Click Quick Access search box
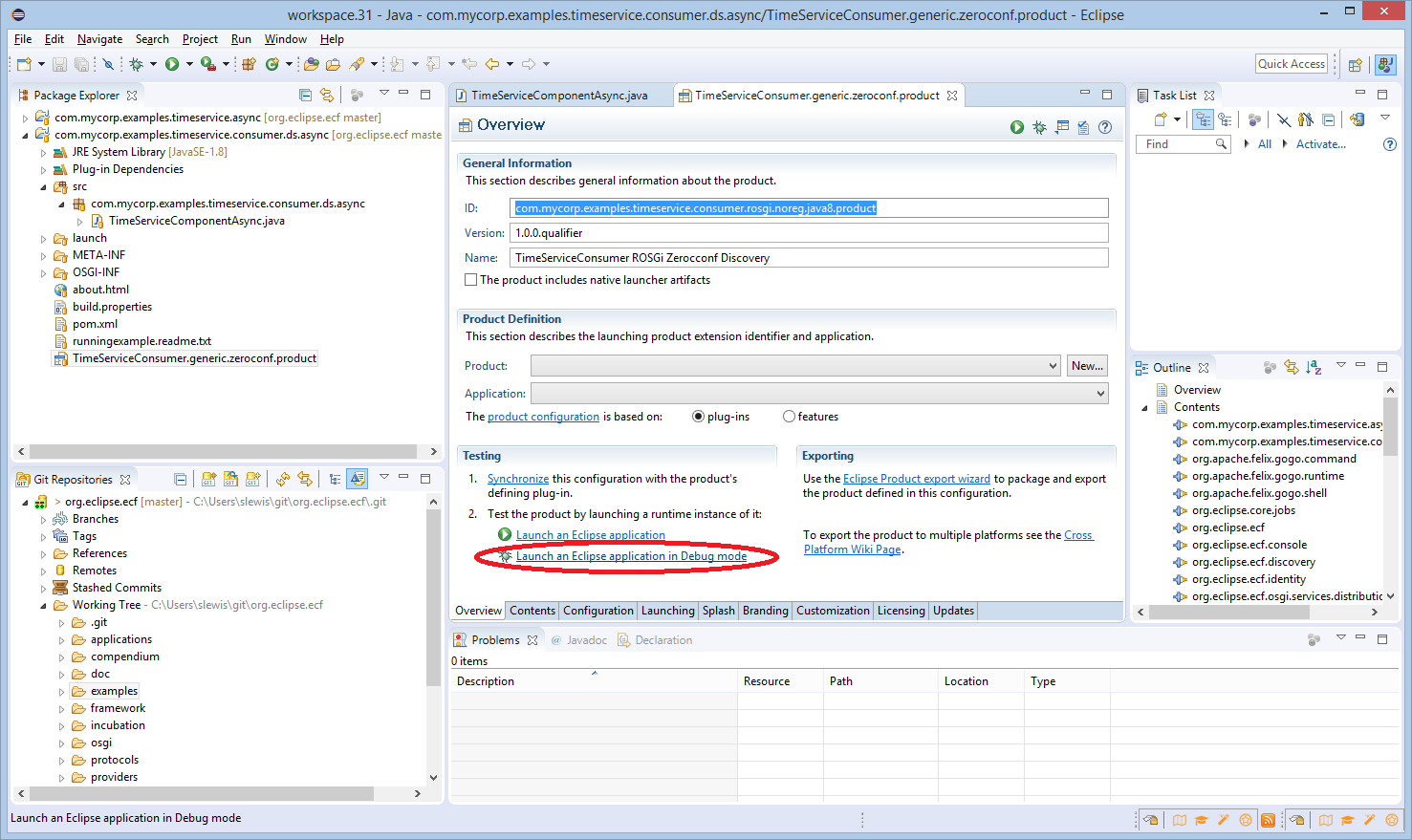The width and height of the screenshot is (1412, 840). [x=1292, y=64]
